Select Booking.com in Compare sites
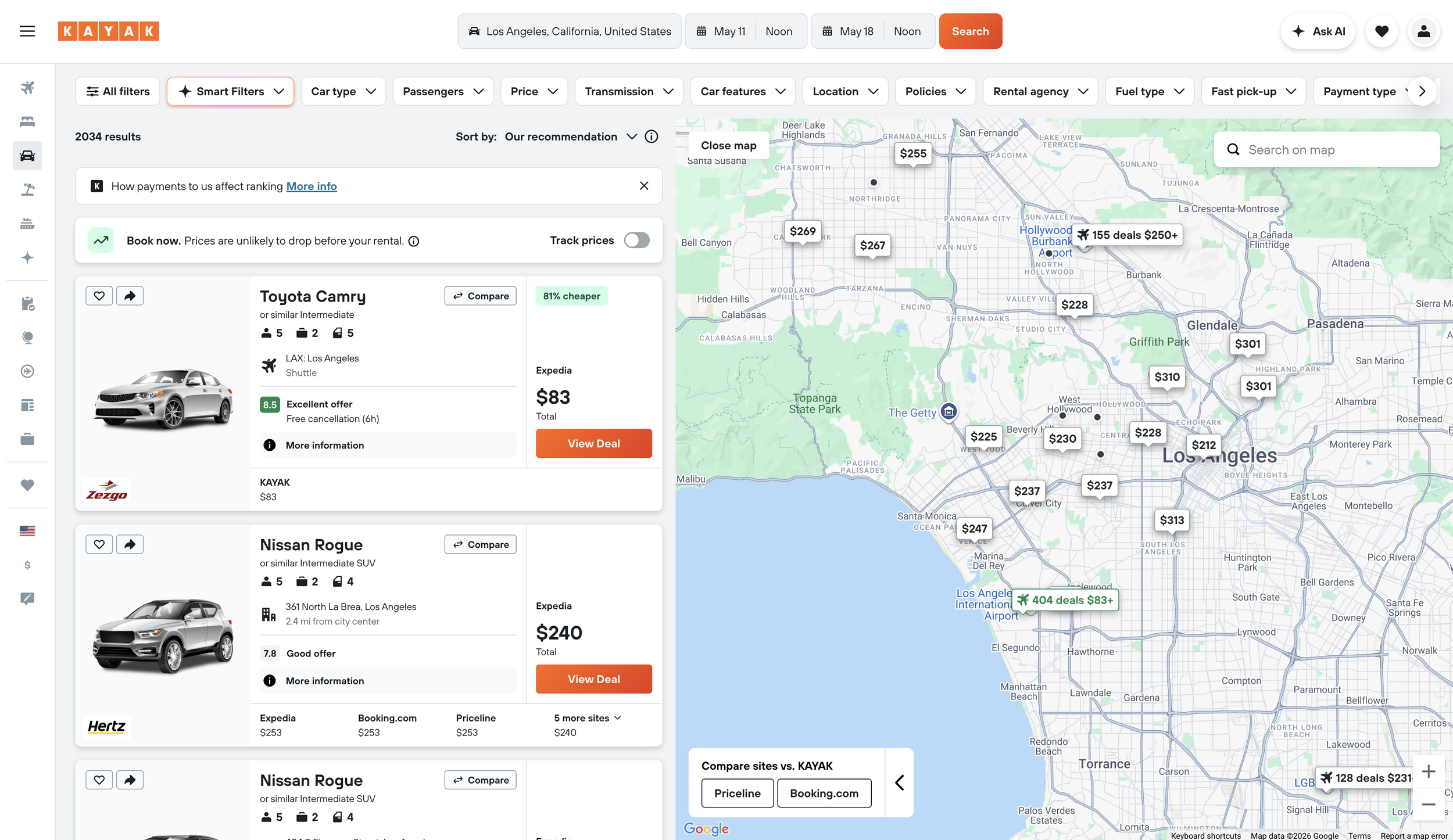This screenshot has width=1453, height=840. 824,794
